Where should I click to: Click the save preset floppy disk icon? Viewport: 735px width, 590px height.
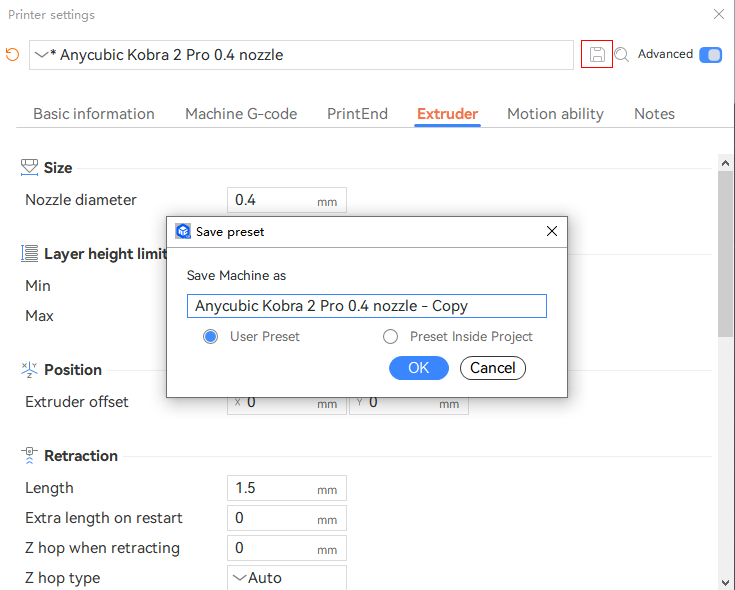[x=597, y=54]
